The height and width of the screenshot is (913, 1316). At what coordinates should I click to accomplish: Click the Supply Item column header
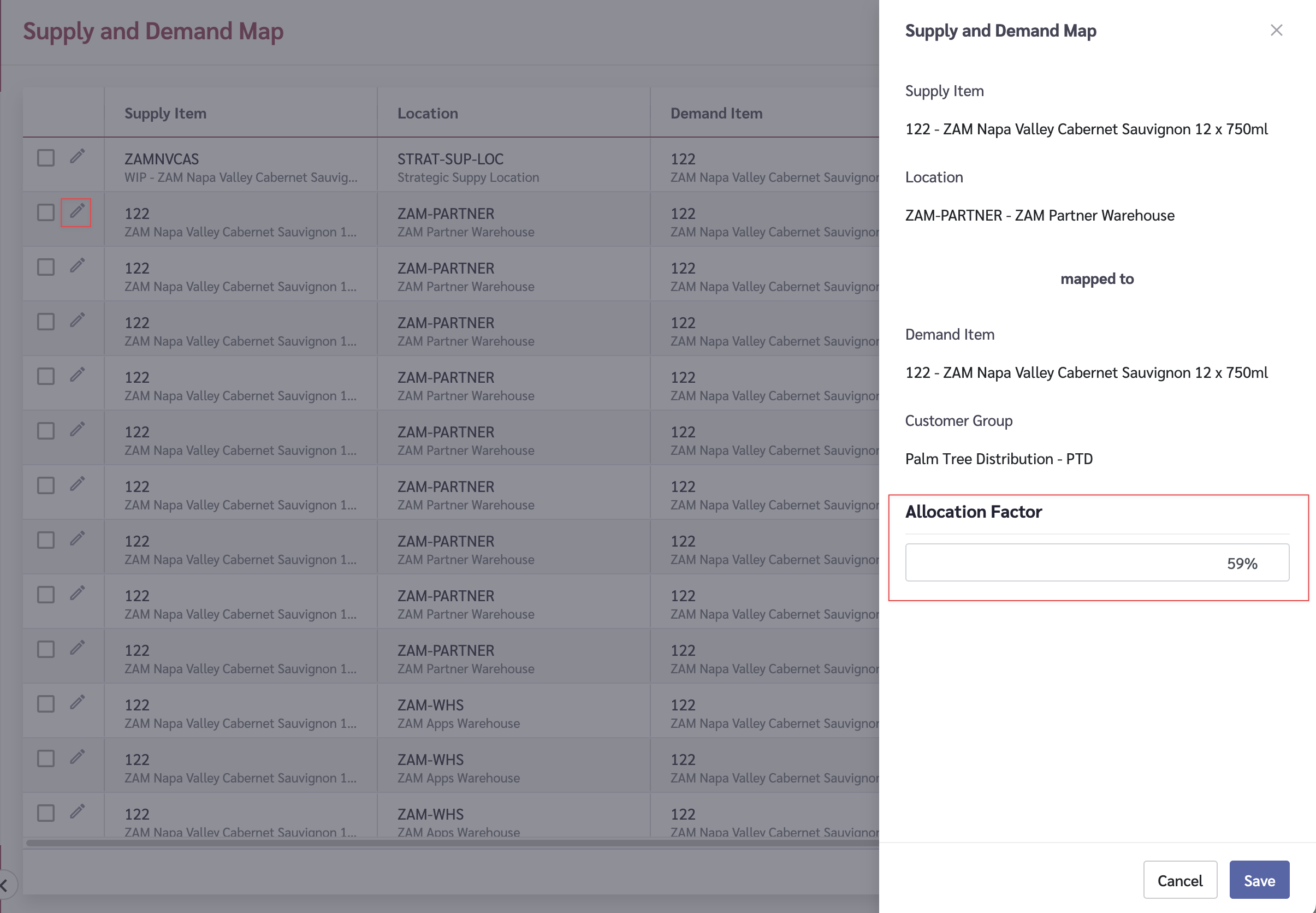pyautogui.click(x=165, y=113)
